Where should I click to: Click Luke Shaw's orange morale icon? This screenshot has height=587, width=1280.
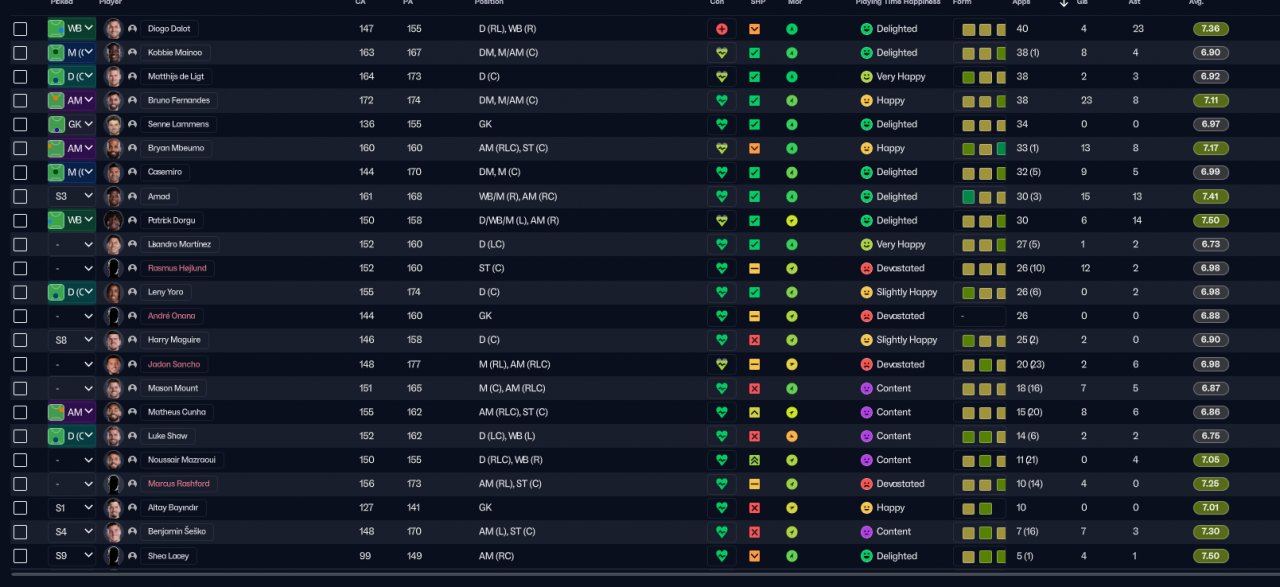pos(792,436)
